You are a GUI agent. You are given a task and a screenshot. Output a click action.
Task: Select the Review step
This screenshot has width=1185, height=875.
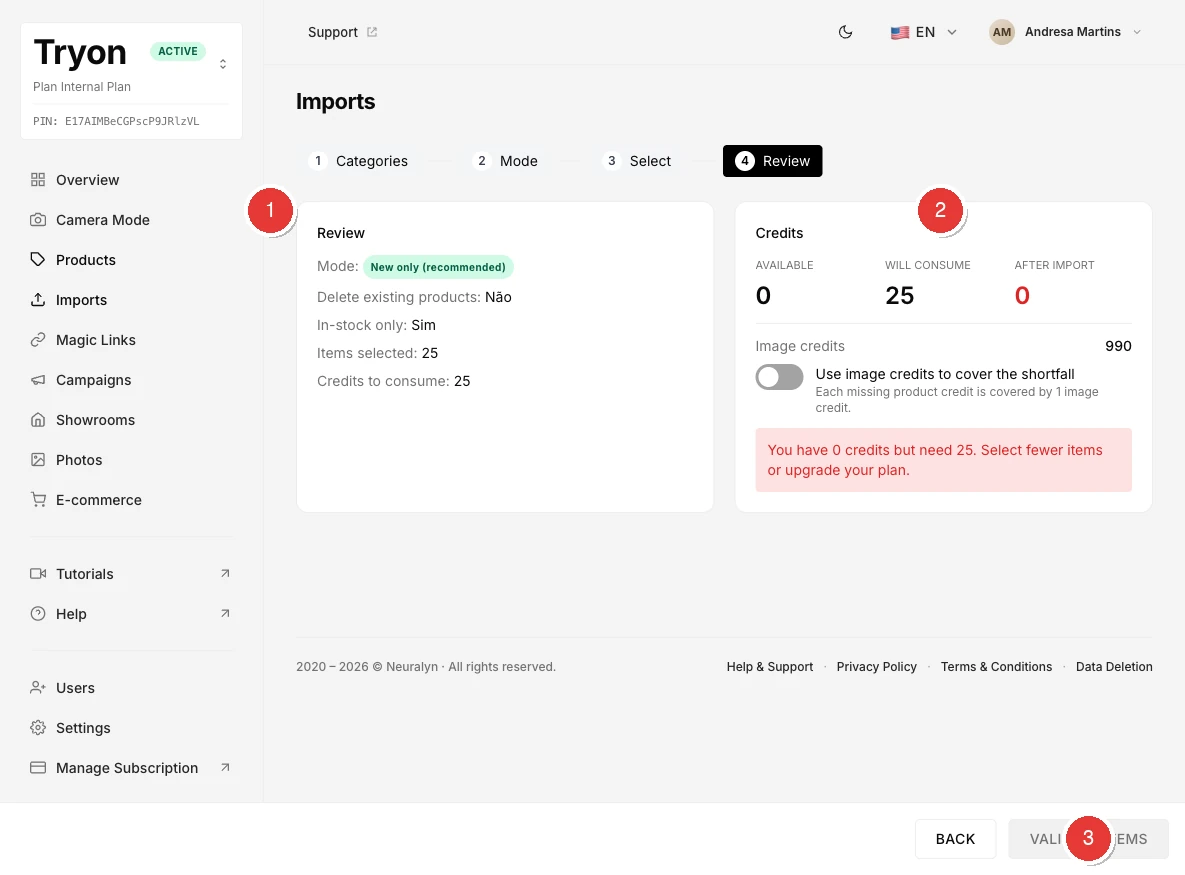(x=772, y=161)
